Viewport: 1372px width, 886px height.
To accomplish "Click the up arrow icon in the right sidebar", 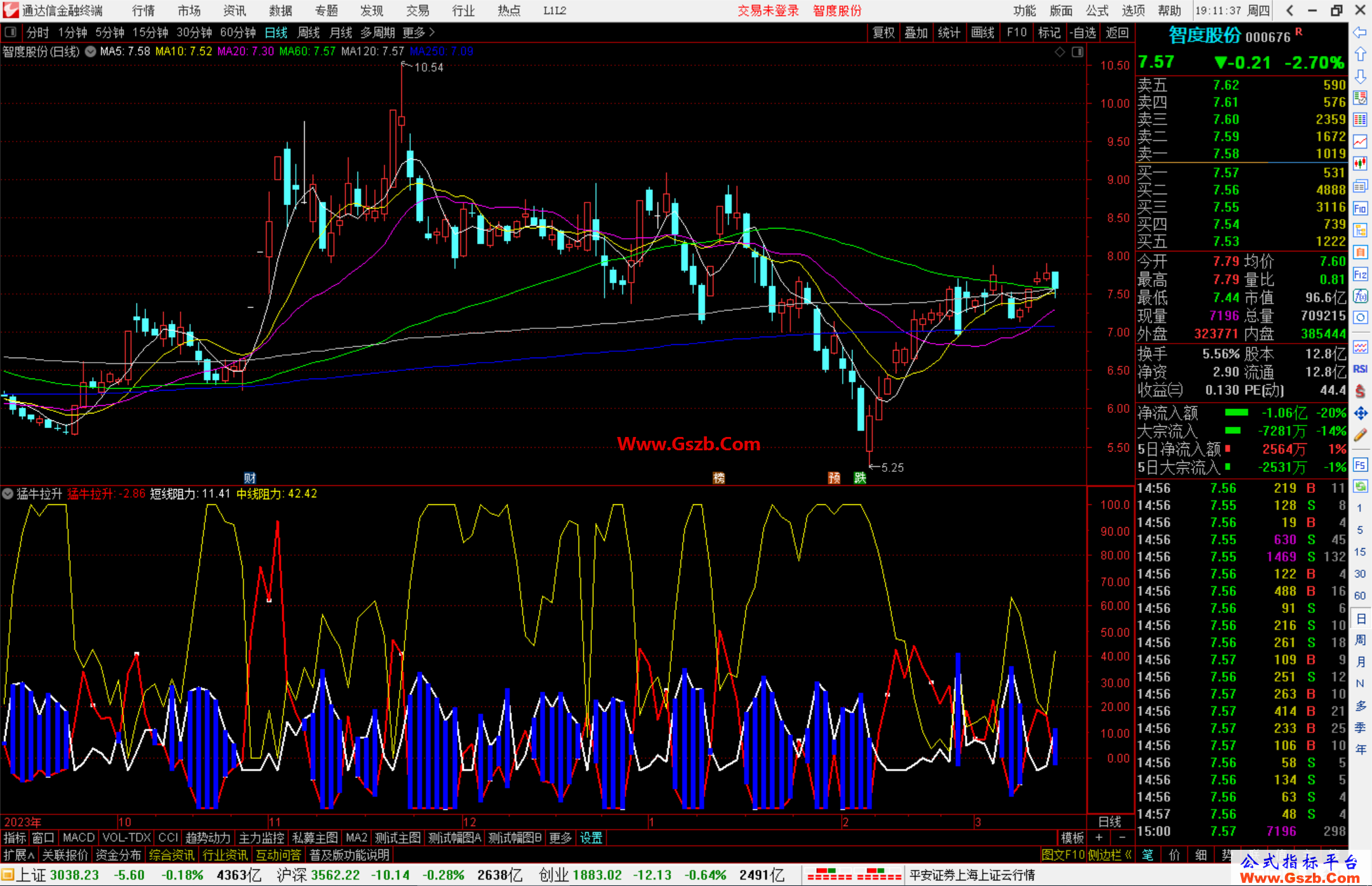I will pos(1360,55).
